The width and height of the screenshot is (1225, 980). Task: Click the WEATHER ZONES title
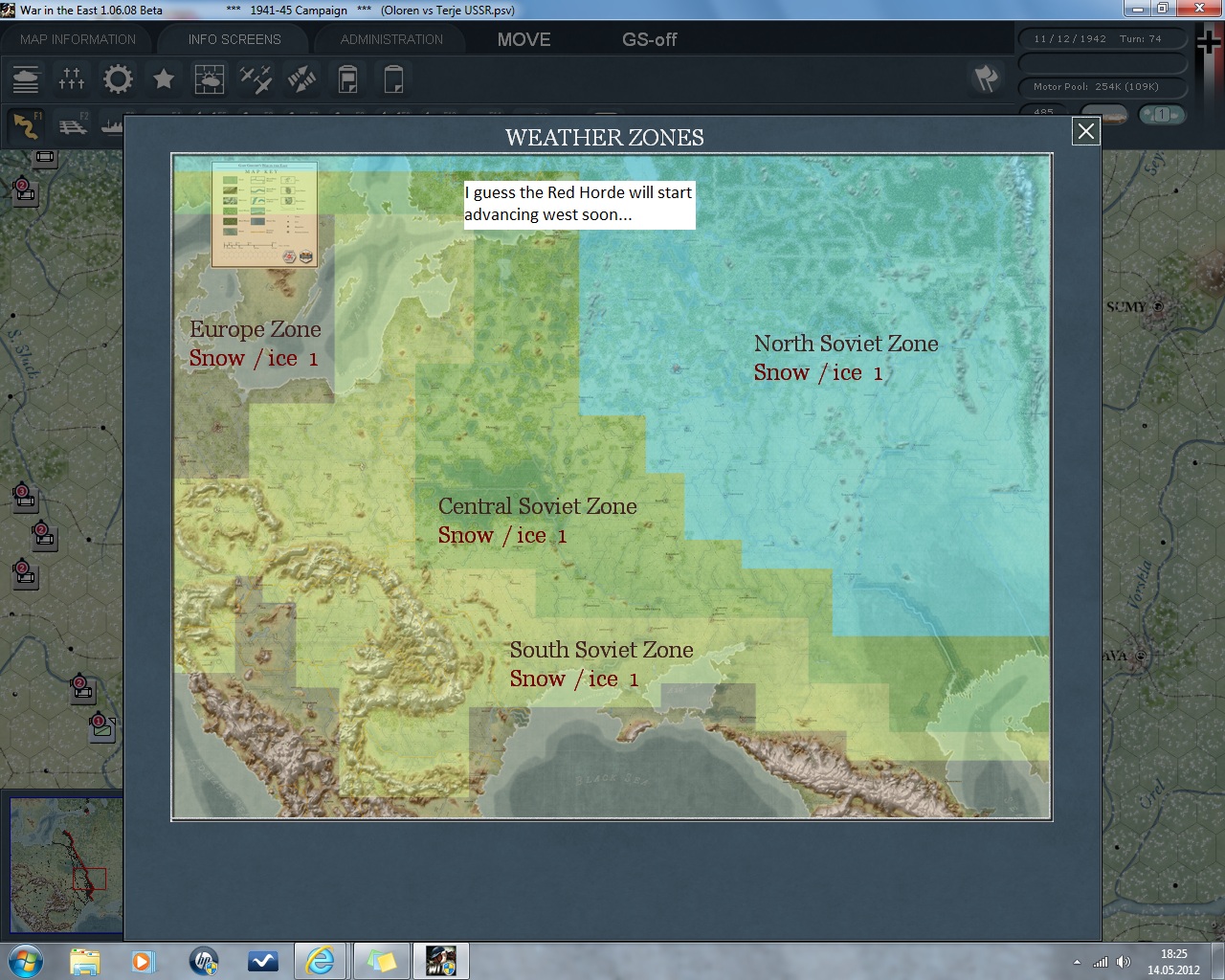[x=605, y=138]
